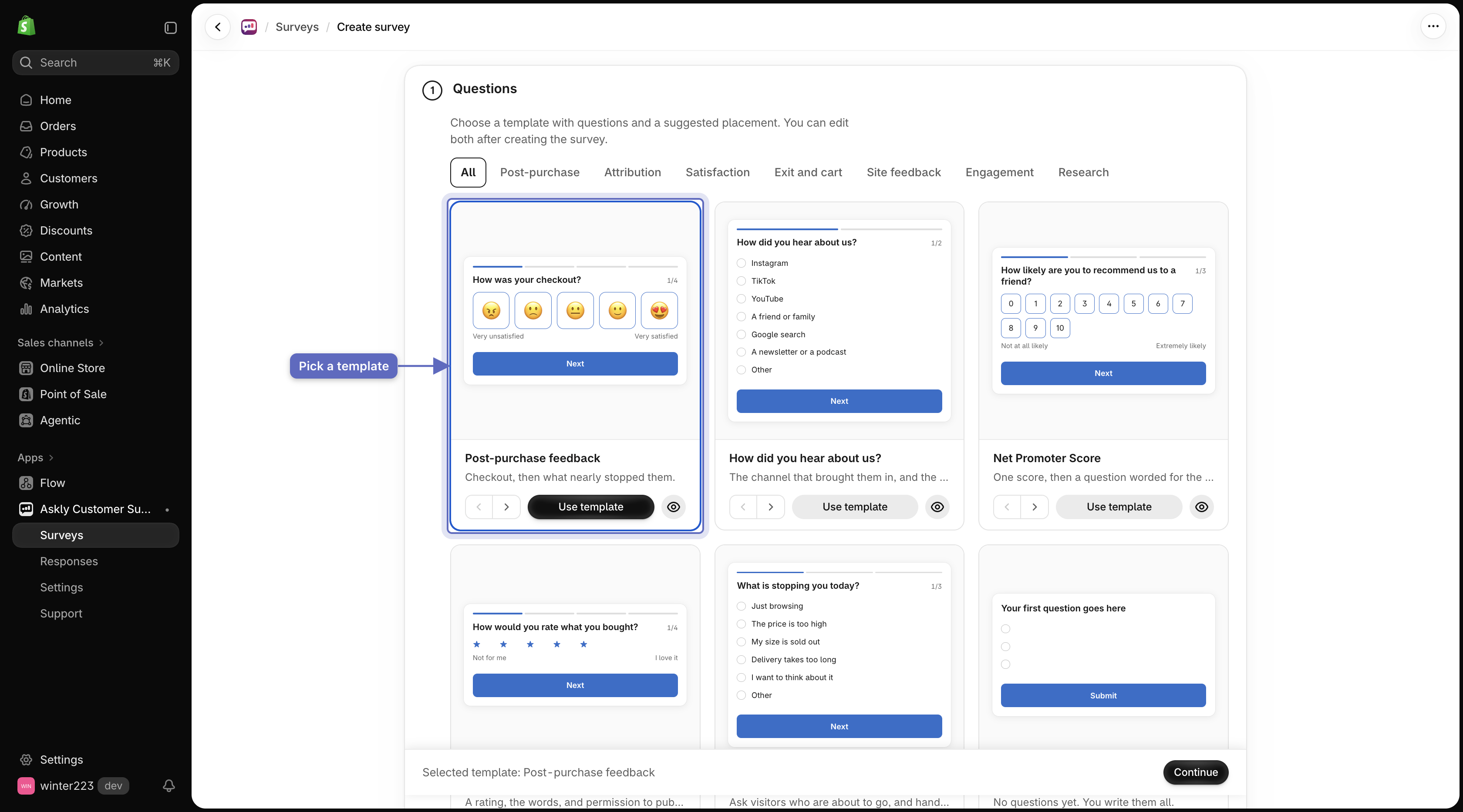
Task: Choose the heart-eyes emoji rating
Action: [659, 310]
